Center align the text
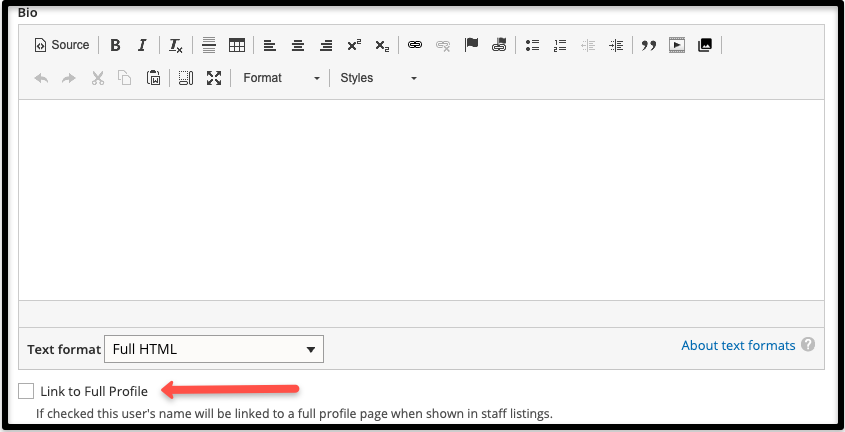The width and height of the screenshot is (845, 432). pyautogui.click(x=298, y=45)
